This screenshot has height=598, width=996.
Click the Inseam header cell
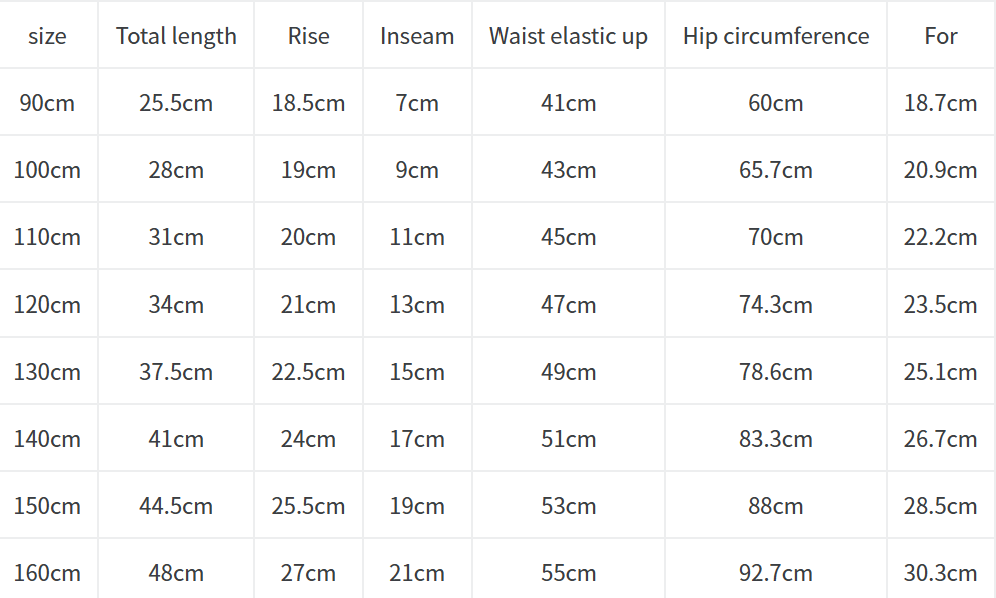pos(417,36)
